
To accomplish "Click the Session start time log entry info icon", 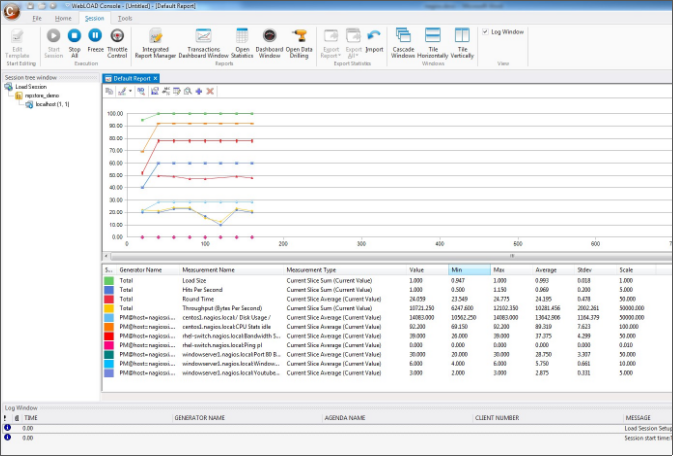I will coord(7,437).
